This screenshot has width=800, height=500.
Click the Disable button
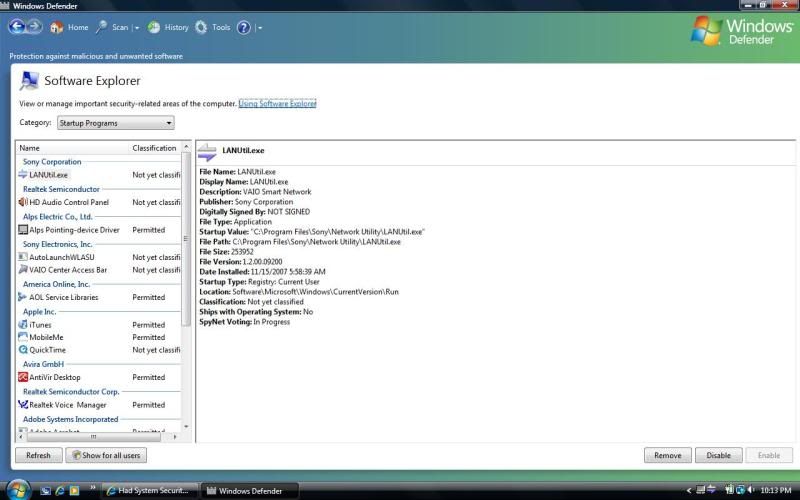[718, 455]
